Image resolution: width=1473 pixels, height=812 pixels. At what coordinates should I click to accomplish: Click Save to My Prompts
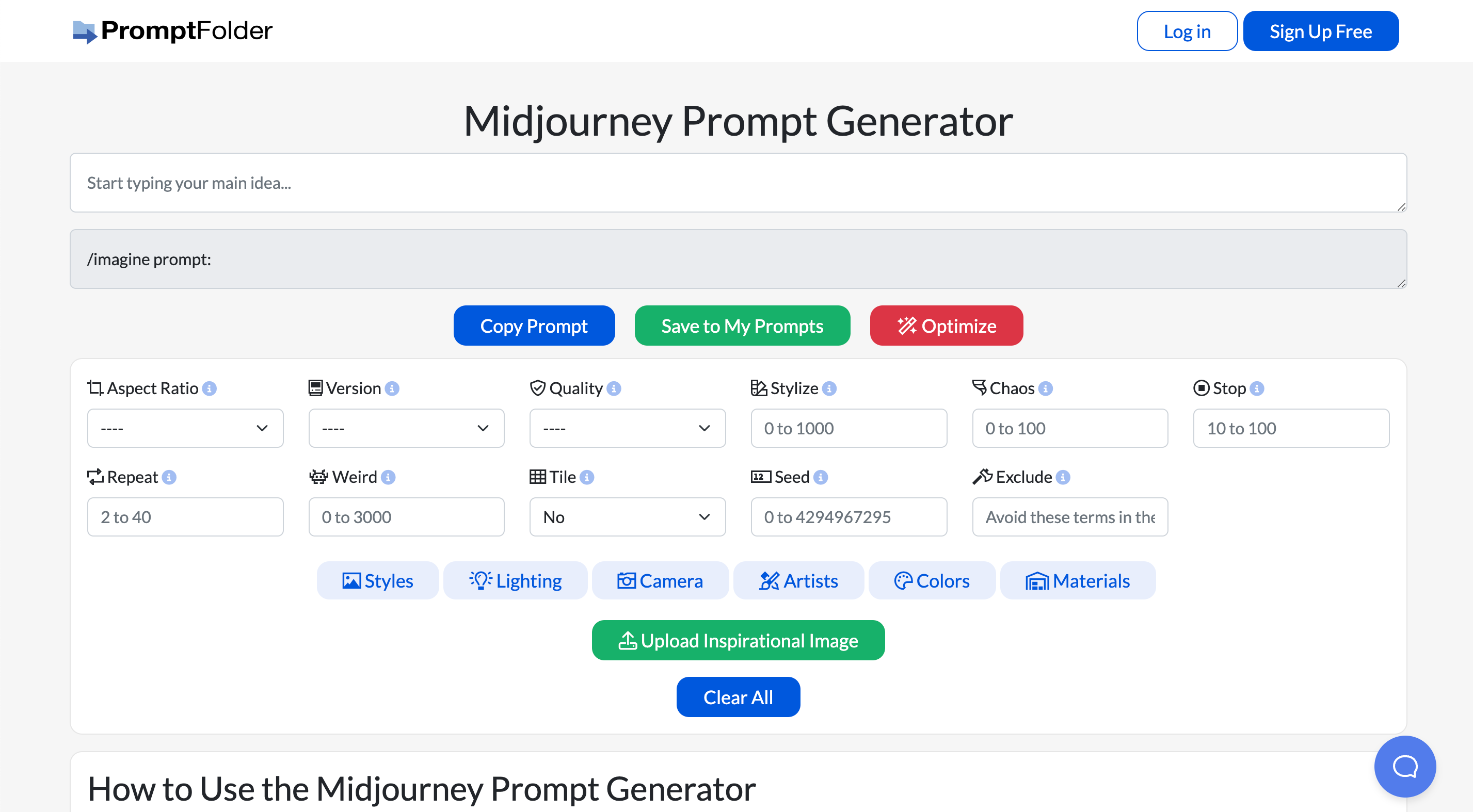741,325
